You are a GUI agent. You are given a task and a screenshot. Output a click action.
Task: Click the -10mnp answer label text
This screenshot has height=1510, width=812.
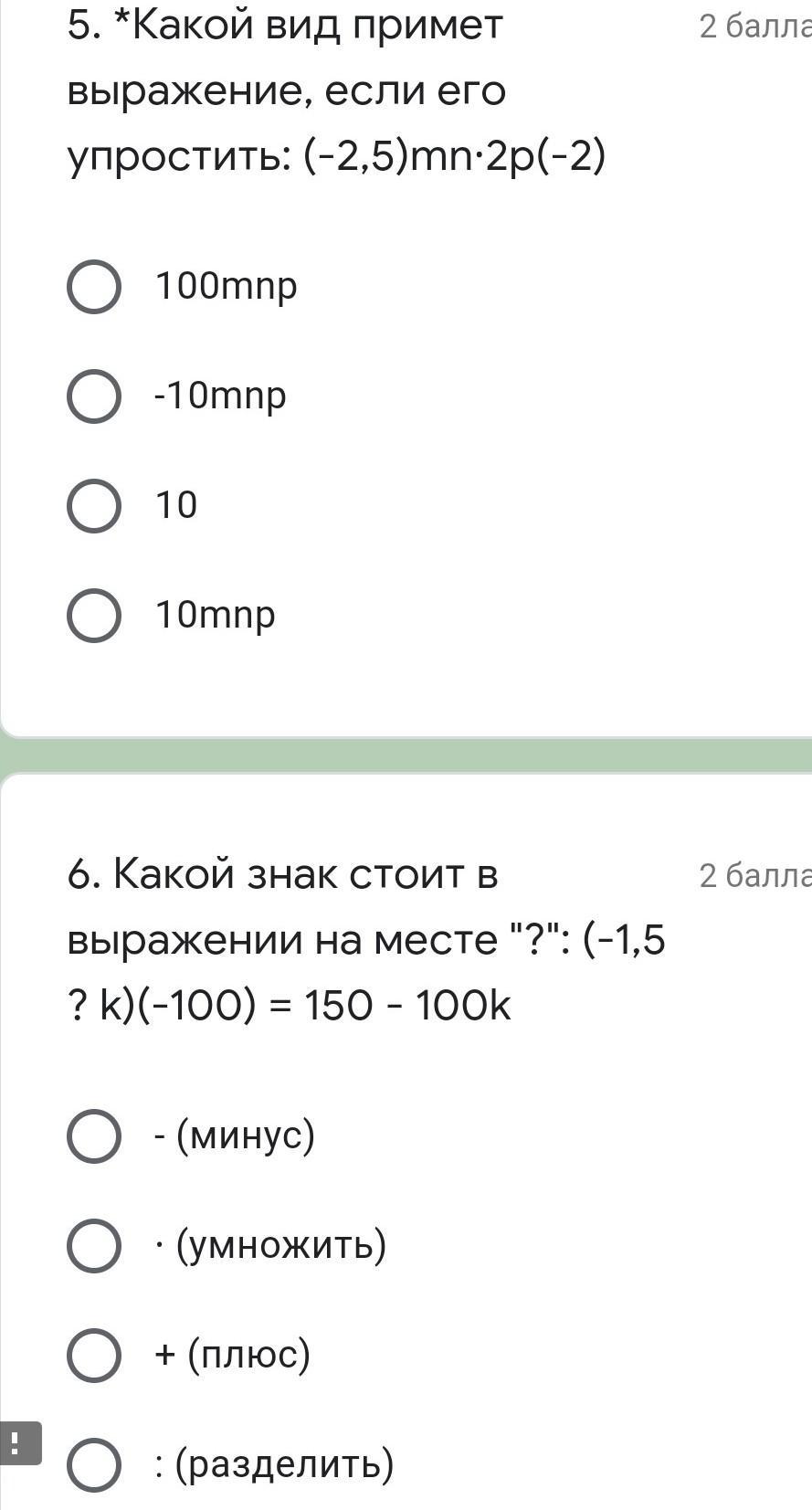(220, 396)
